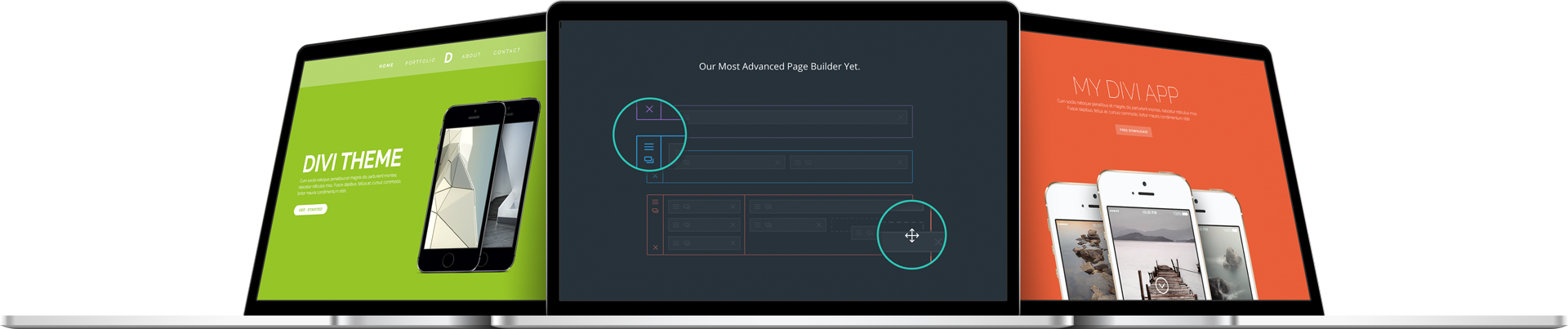This screenshot has height=329, width=1568.
Task: Click the scroll-down chevron circle icon
Action: click(1161, 285)
